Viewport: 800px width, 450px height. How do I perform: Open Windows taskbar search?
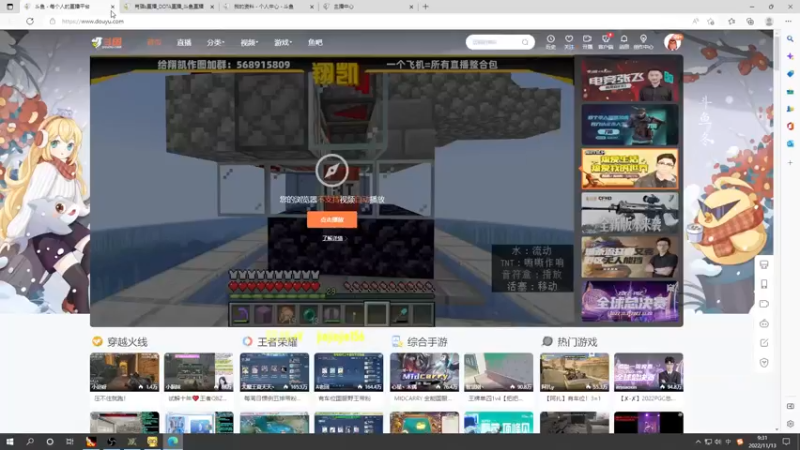click(x=30, y=442)
